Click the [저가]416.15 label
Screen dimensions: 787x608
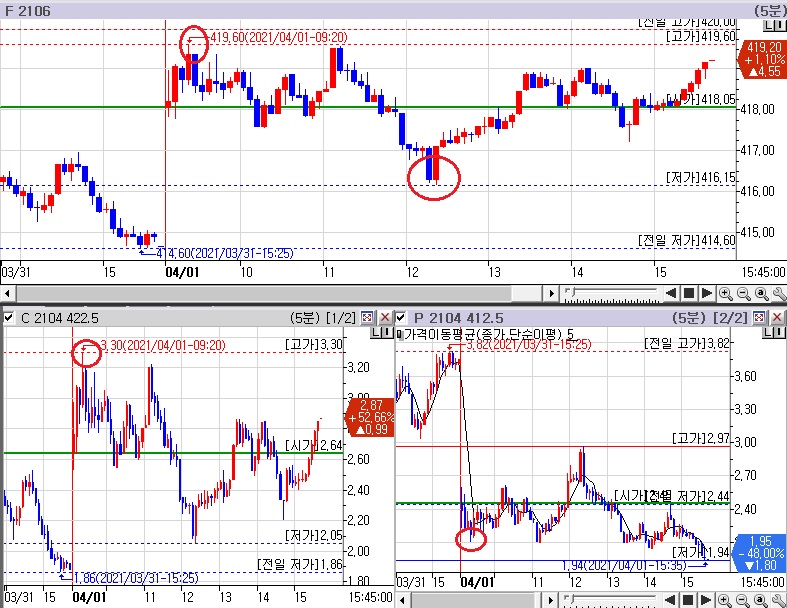coord(701,177)
